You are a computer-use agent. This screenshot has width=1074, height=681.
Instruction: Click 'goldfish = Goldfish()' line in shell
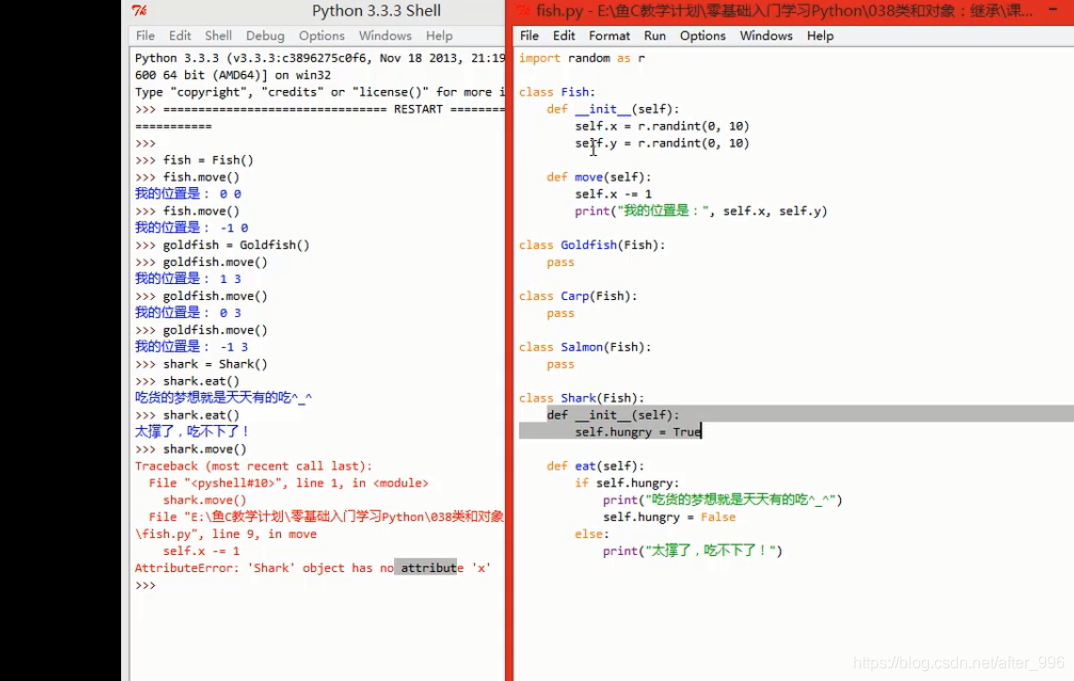click(x=223, y=245)
